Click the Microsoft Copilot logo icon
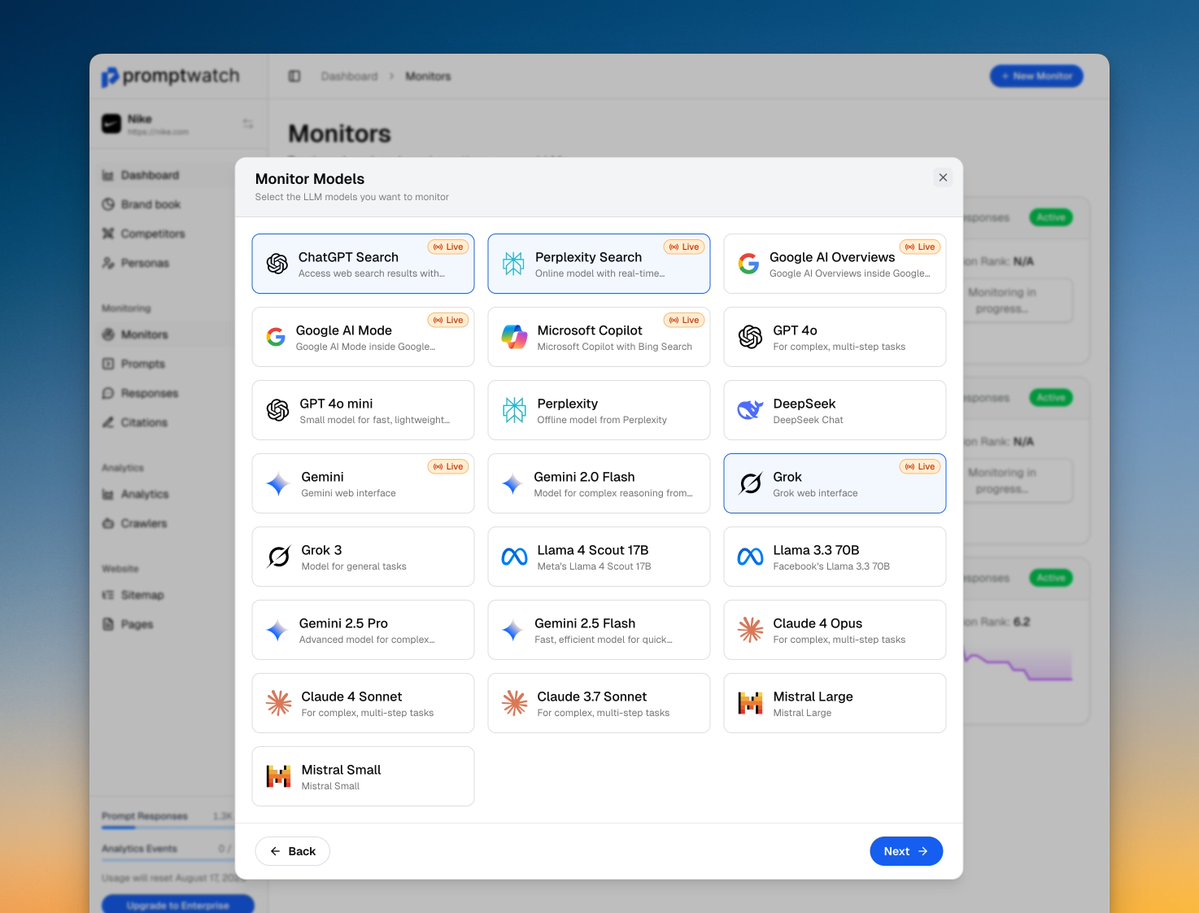Screen dimensions: 1199x913 [514, 336]
